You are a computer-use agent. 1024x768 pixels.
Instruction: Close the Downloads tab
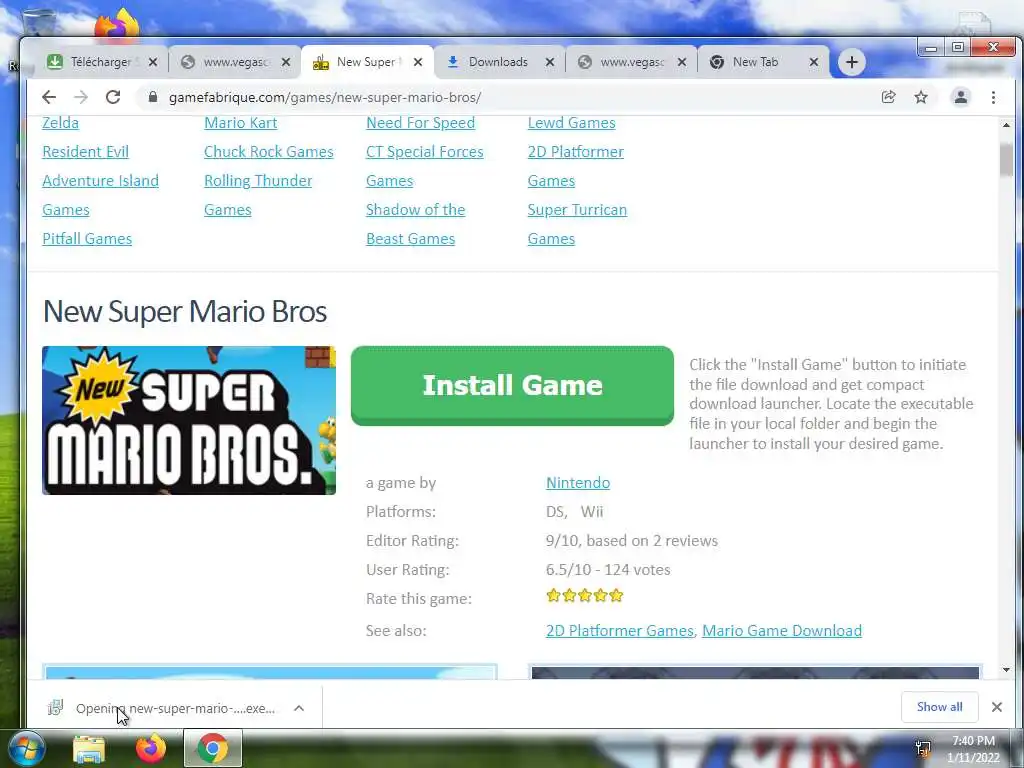[550, 62]
